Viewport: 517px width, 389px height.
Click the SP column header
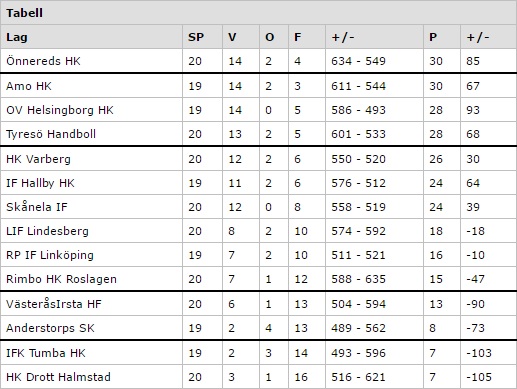(196, 37)
